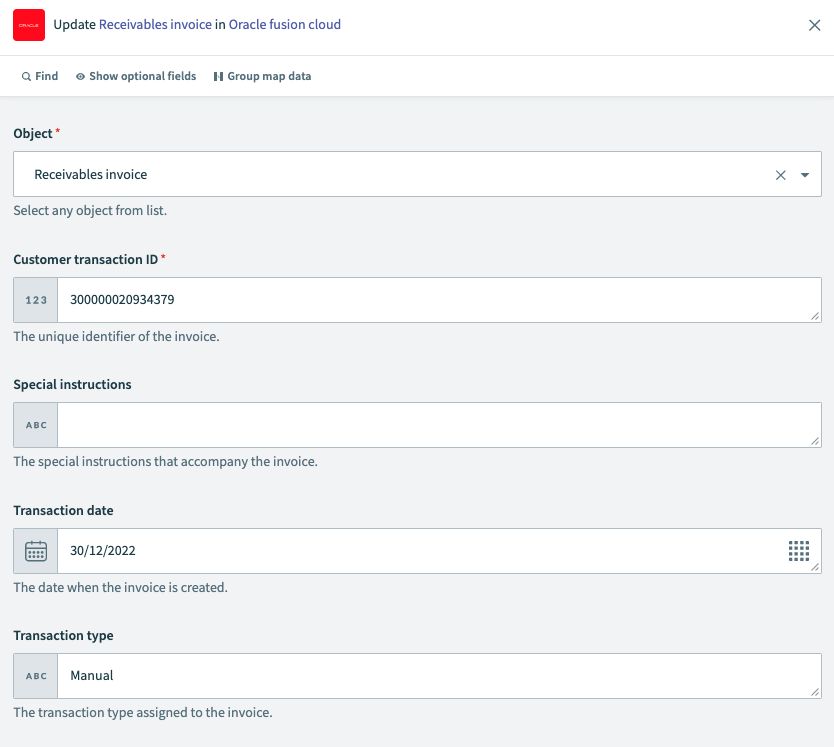Open Find search in the toolbar

pyautogui.click(x=40, y=76)
